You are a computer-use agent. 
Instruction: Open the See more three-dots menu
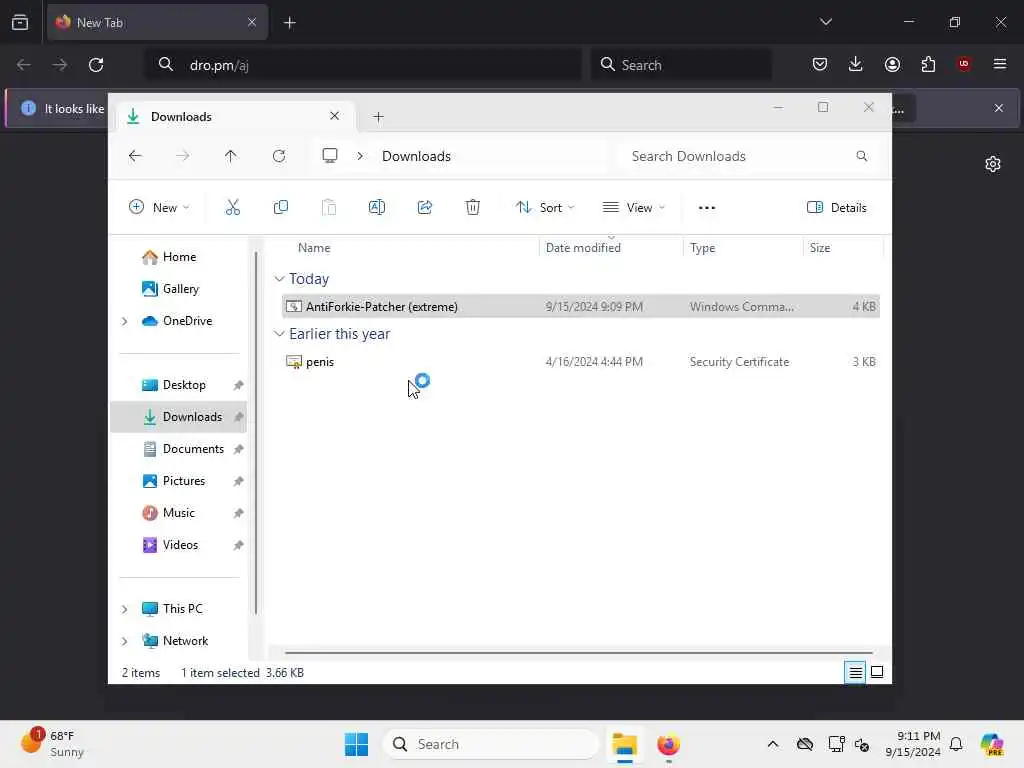[x=707, y=208]
